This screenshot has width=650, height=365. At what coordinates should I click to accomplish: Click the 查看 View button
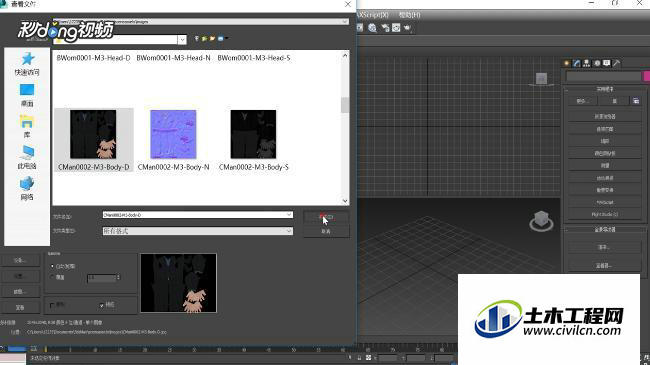pos(20,307)
